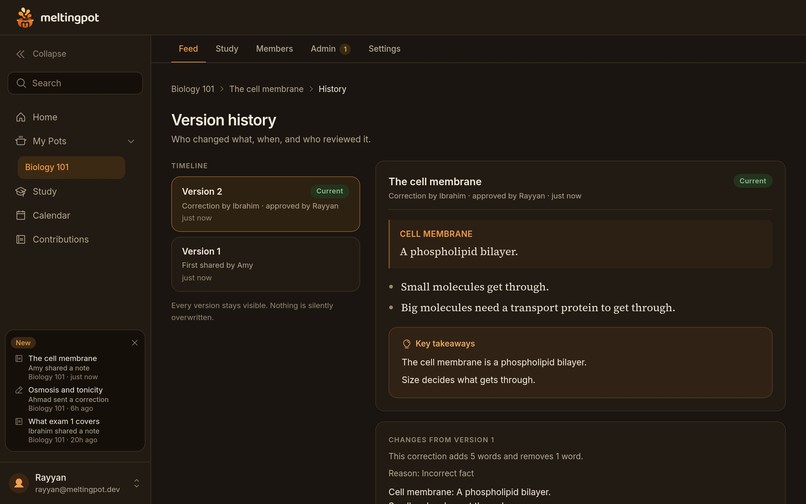Click "A phospholipid bilayer." definition text
This screenshot has width=806, height=504.
click(x=459, y=252)
